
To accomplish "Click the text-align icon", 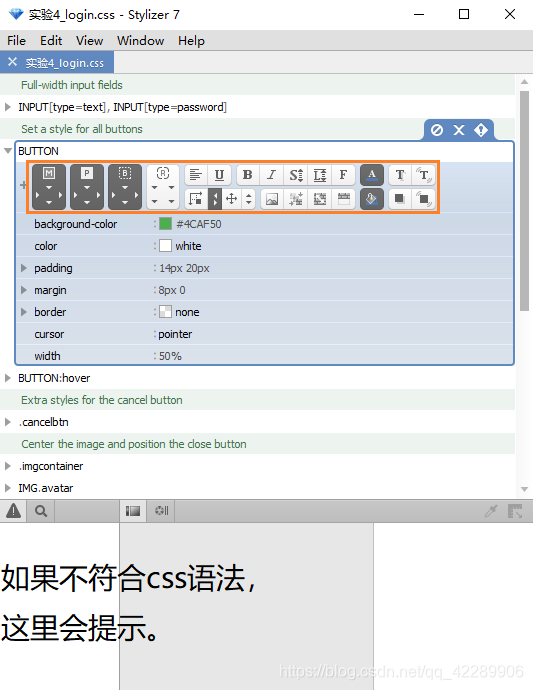I will point(195,175).
